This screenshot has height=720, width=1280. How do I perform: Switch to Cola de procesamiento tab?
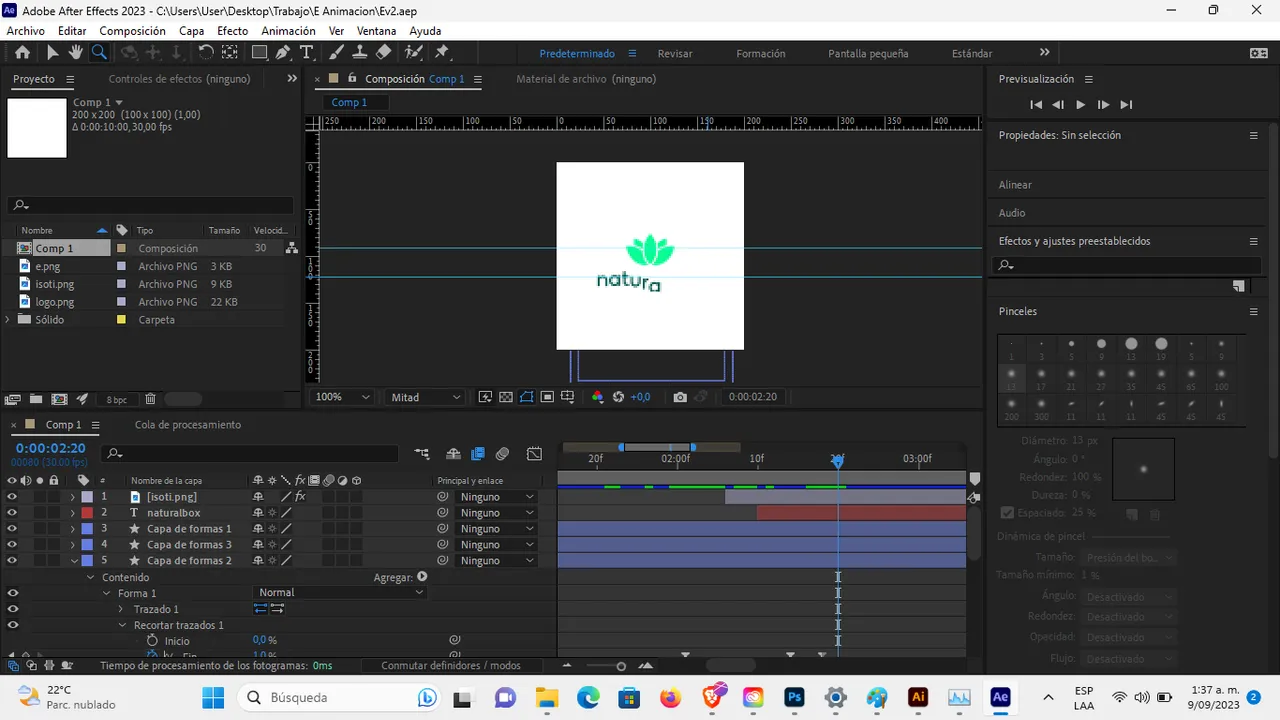(x=188, y=425)
